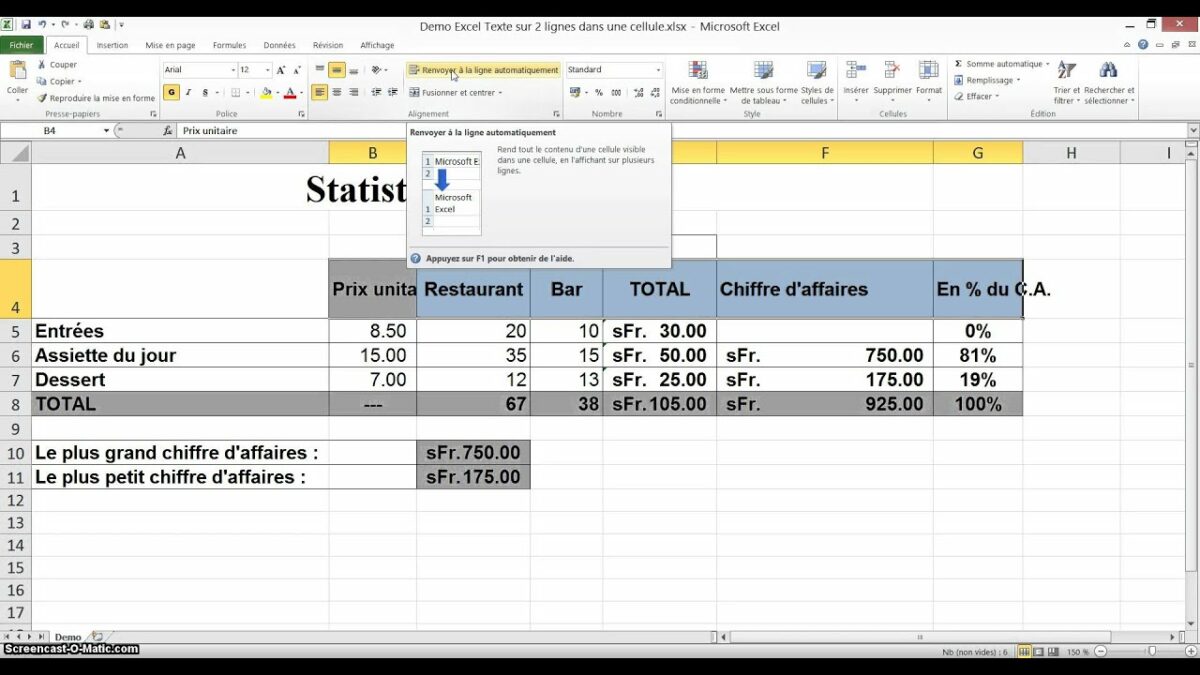Click Fusionner et centrer button

[455, 92]
